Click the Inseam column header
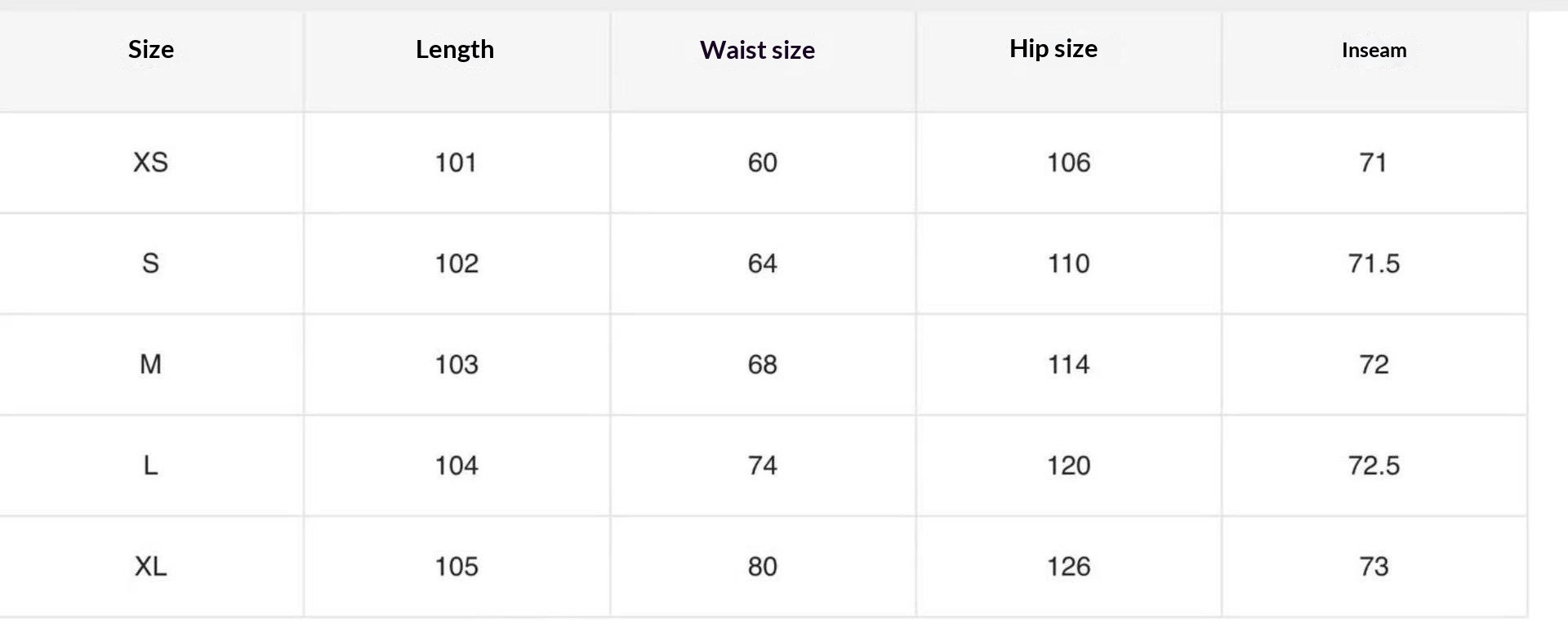 [x=1374, y=51]
